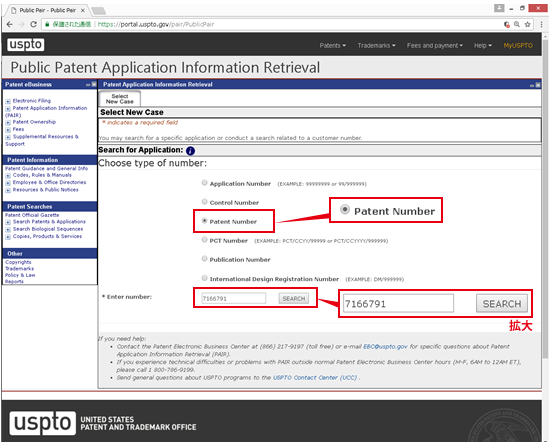Open MyUSPTO in the top navigation
550x442 pixels.
(518, 46)
